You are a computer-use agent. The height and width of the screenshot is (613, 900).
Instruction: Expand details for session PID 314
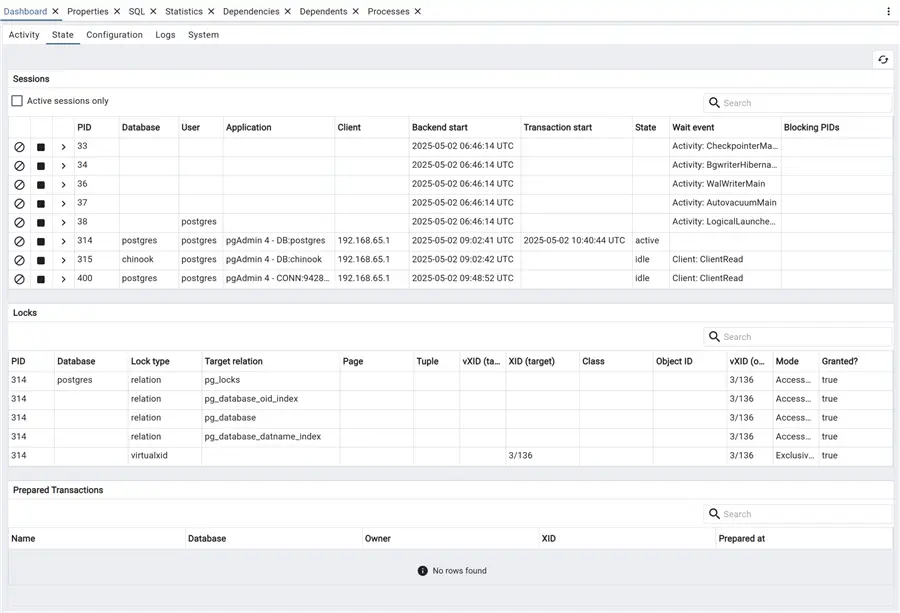(62, 240)
